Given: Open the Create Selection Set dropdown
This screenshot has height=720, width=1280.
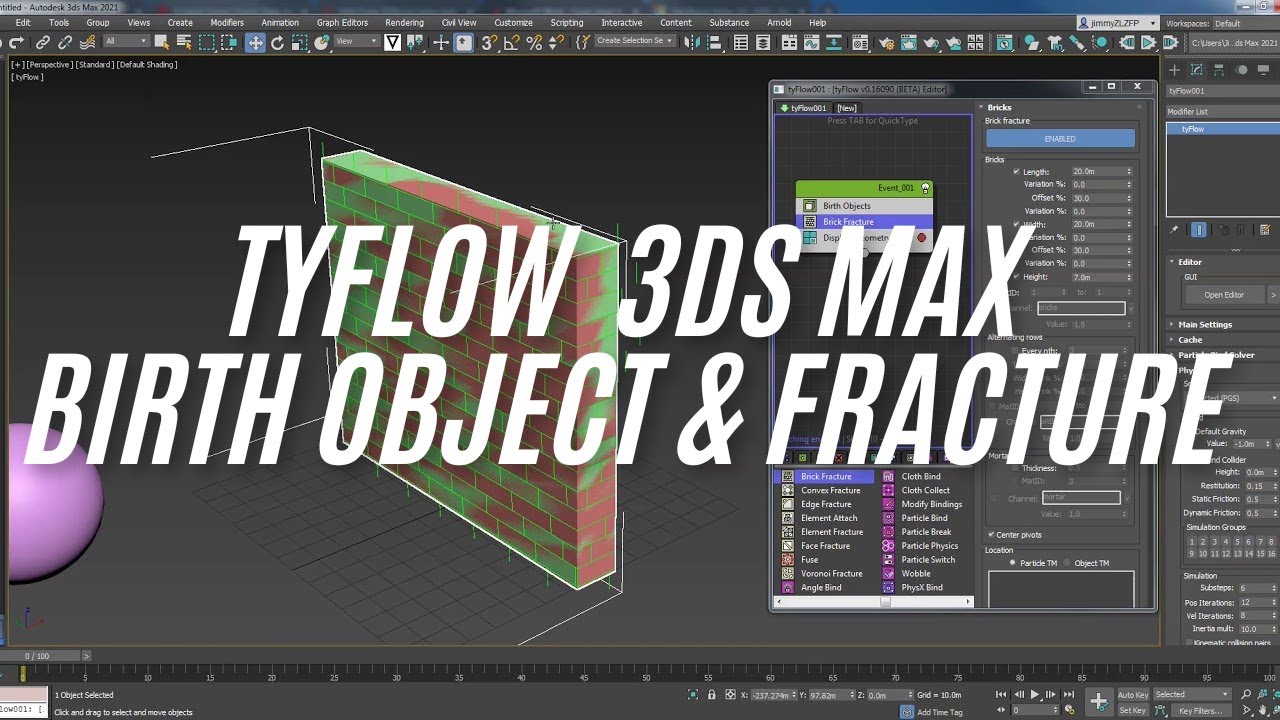Looking at the screenshot, I should 635,42.
